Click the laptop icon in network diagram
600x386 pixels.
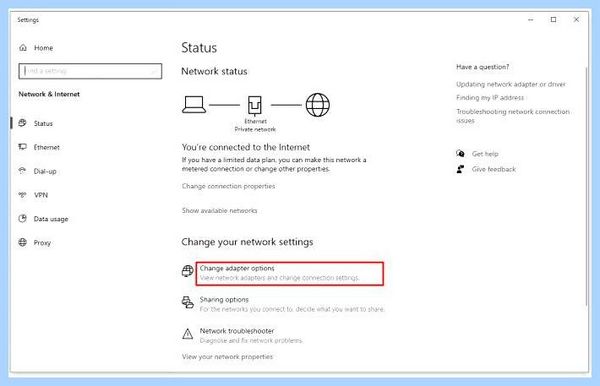(x=194, y=104)
